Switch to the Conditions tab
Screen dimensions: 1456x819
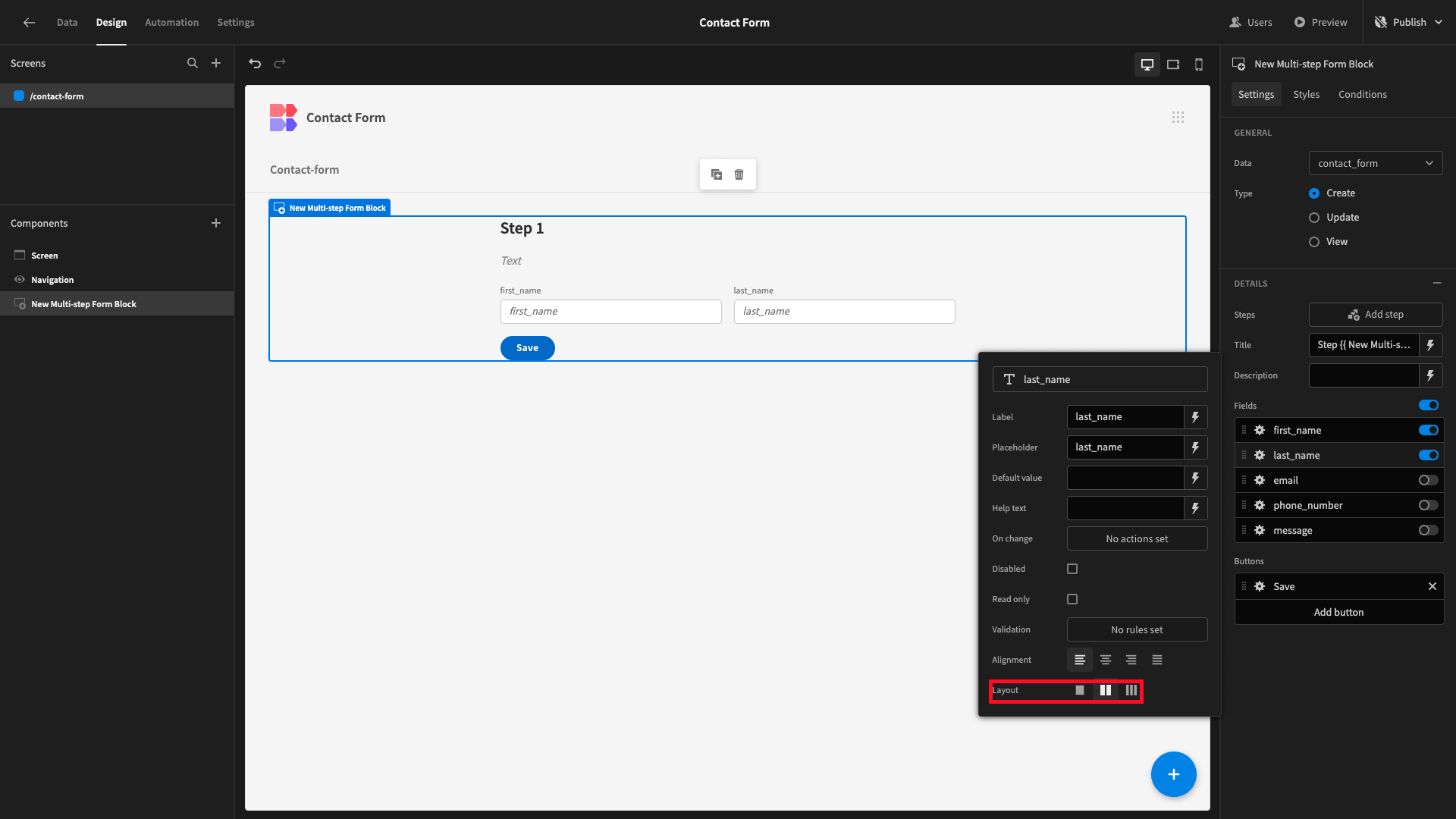click(x=1363, y=94)
